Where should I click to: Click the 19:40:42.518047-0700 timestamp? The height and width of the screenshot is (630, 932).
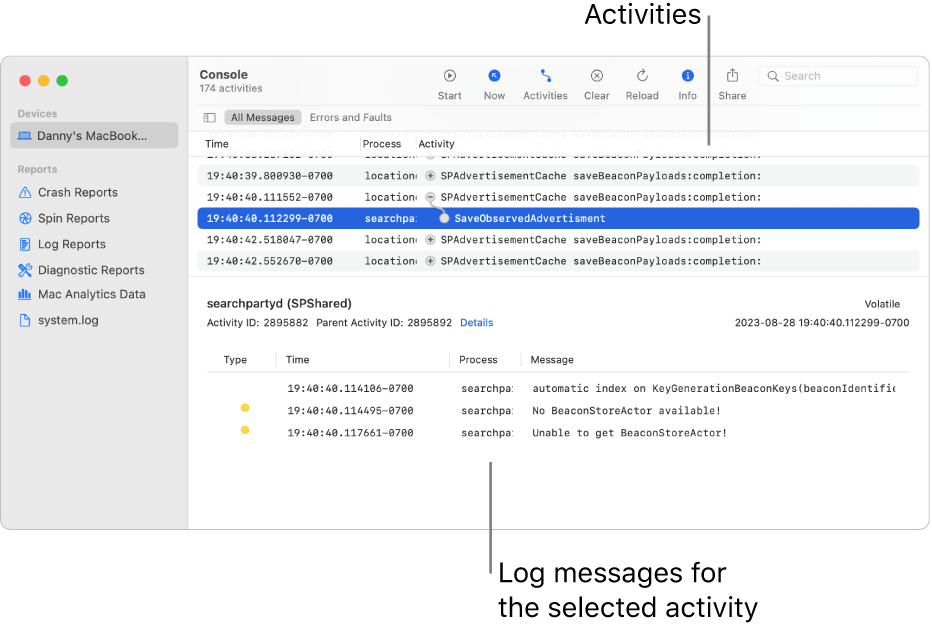click(270, 240)
